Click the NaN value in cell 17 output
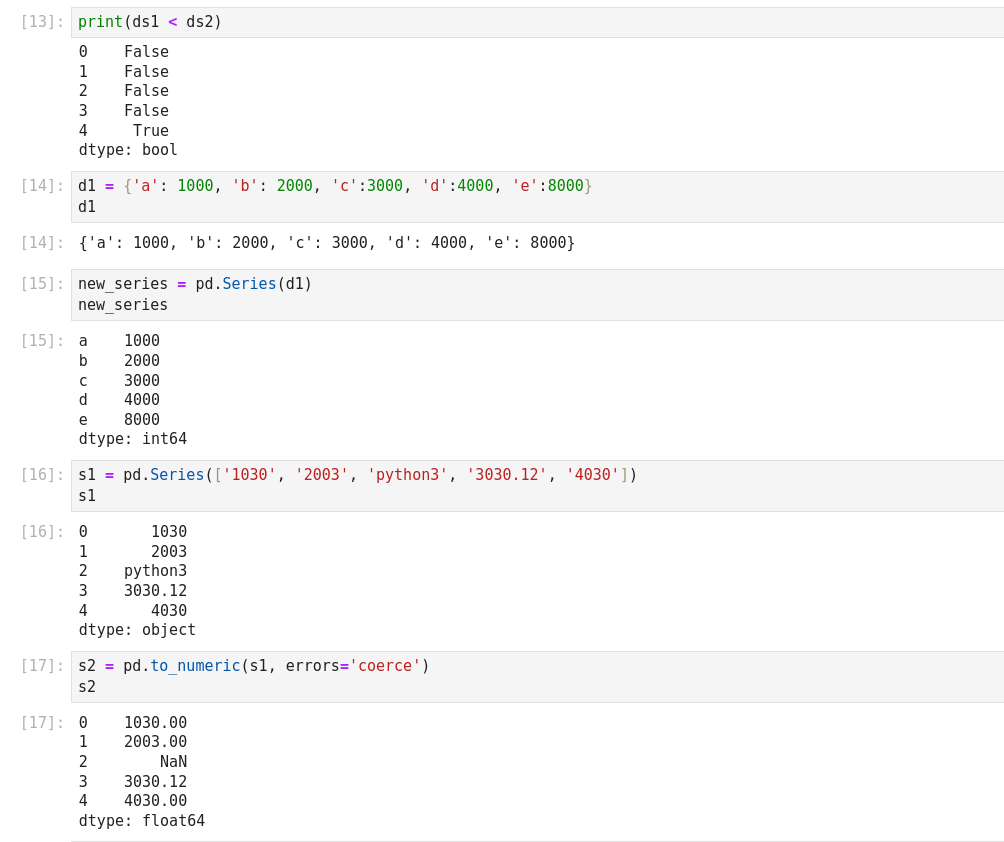The image size is (1004, 842). (x=173, y=762)
